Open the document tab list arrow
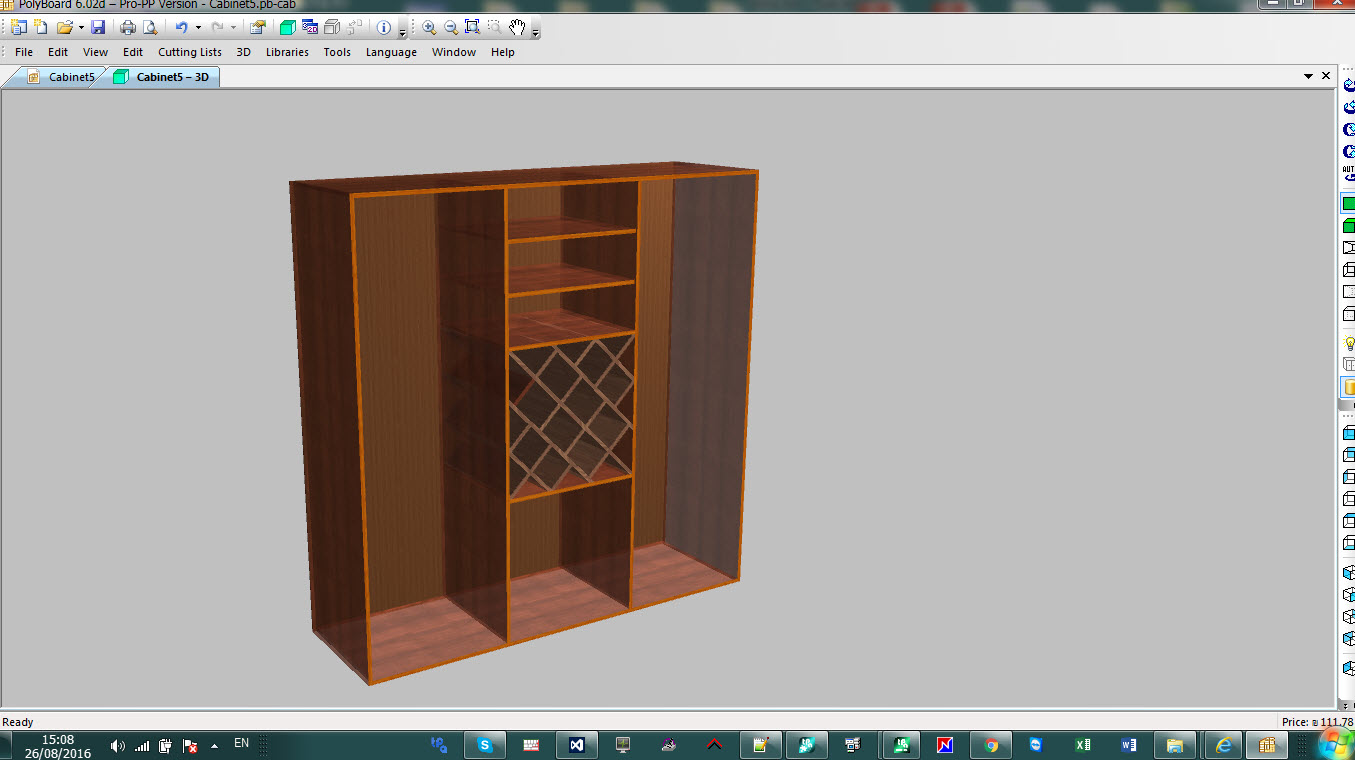Image resolution: width=1355 pixels, height=760 pixels. [1308, 76]
